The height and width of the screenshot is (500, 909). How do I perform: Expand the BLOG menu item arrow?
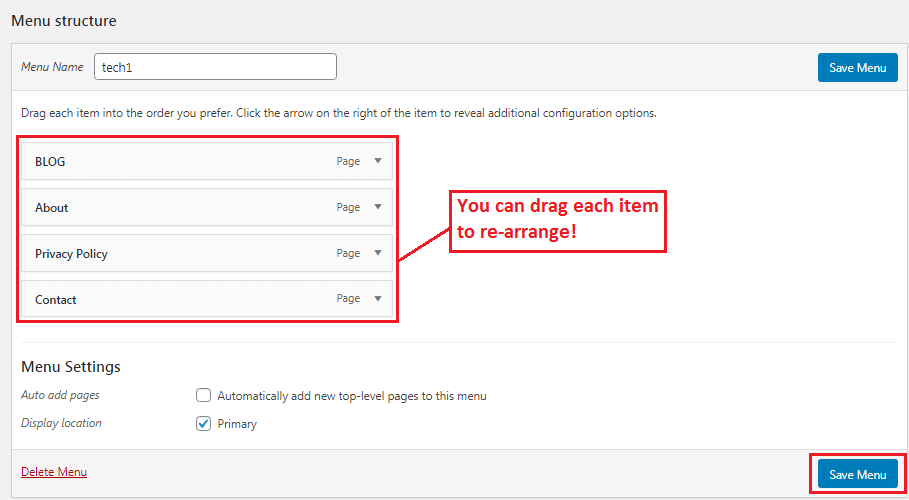tap(378, 161)
